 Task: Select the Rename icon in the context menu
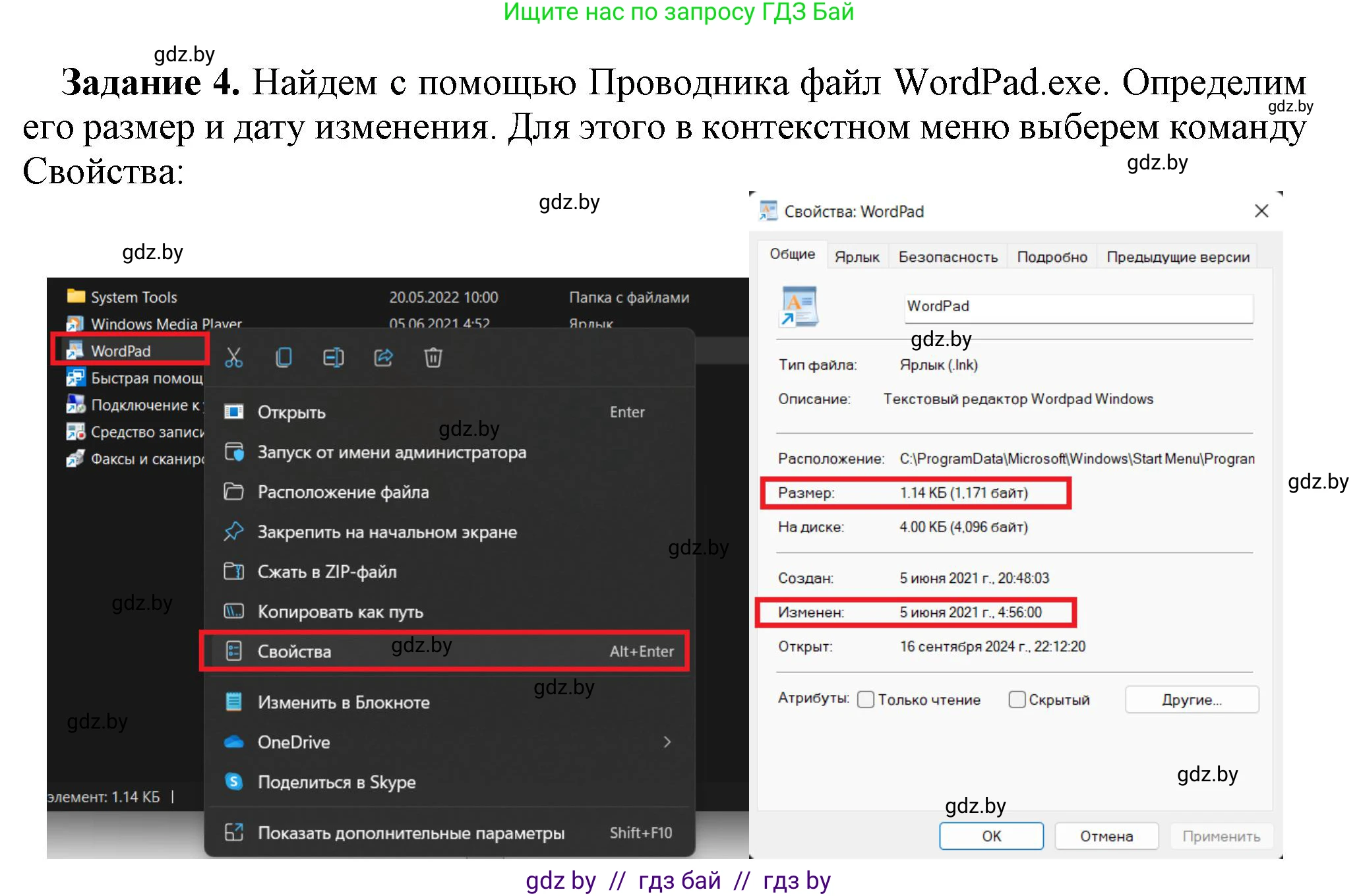click(333, 358)
